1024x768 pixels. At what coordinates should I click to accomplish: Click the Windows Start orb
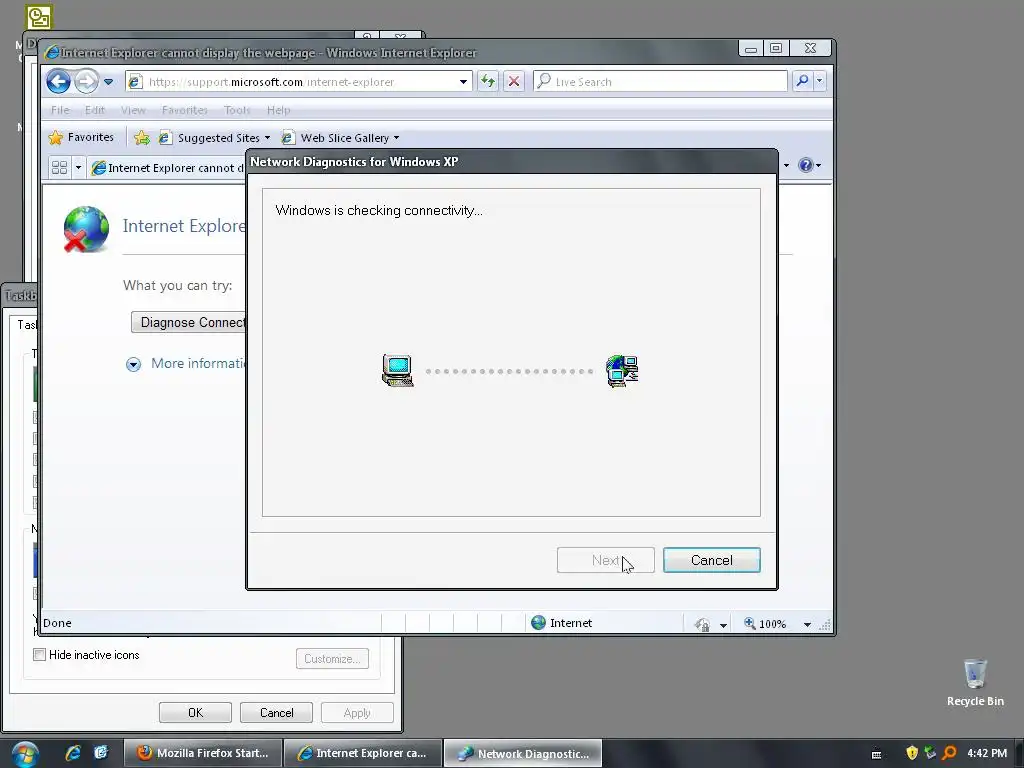pyautogui.click(x=25, y=754)
